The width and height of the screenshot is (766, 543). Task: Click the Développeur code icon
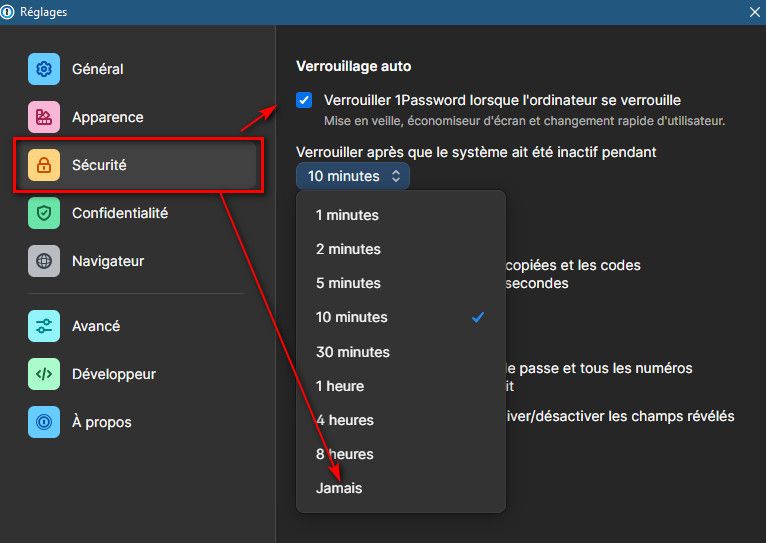click(x=44, y=374)
